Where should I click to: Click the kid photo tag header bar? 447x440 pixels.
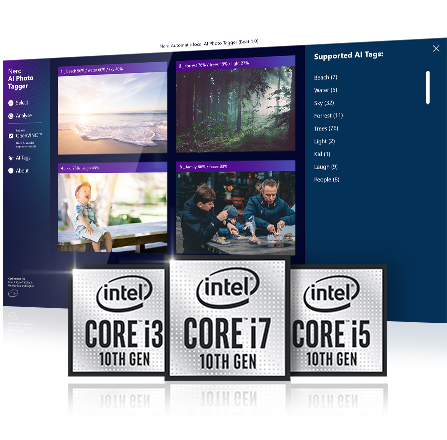click(112, 168)
